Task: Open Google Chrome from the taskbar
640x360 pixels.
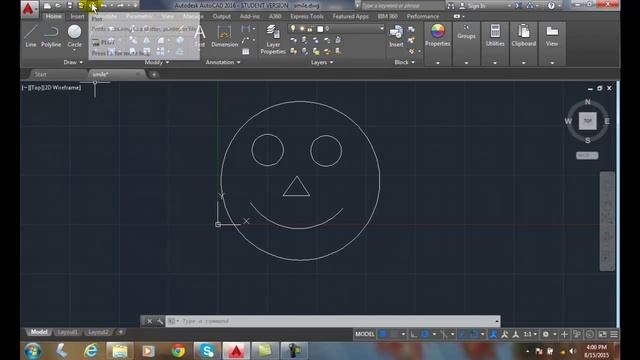Action: point(178,351)
